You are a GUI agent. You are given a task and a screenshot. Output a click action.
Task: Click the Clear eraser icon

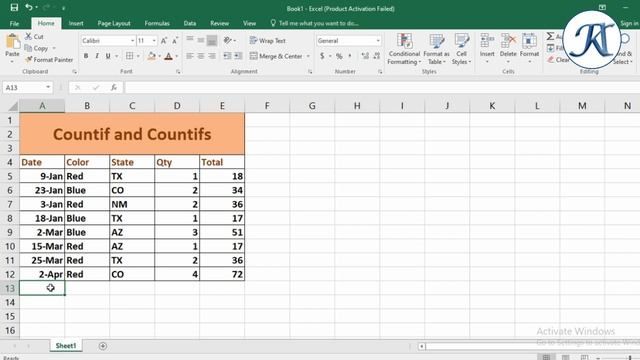pyautogui.click(x=551, y=60)
